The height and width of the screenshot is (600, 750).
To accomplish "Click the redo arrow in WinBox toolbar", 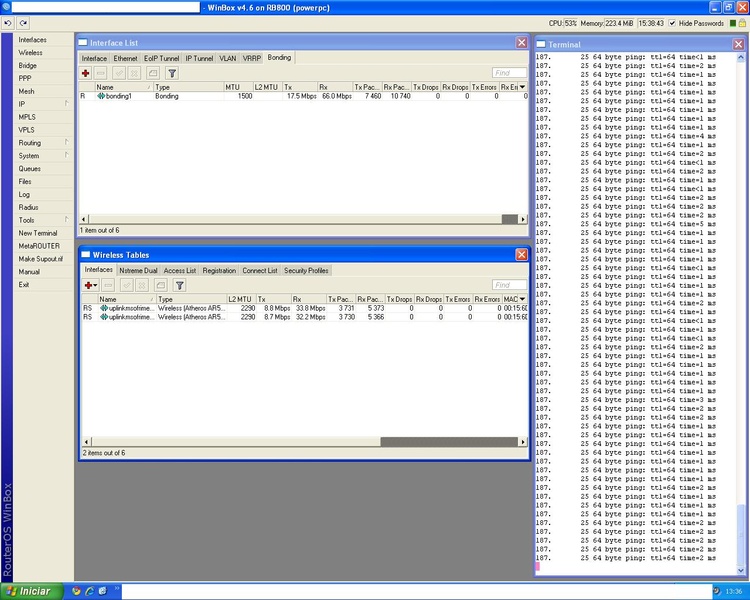I will pos(23,22).
